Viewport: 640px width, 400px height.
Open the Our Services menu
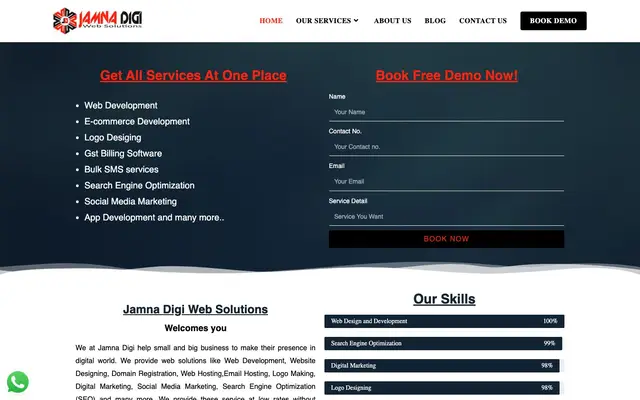tap(327, 21)
